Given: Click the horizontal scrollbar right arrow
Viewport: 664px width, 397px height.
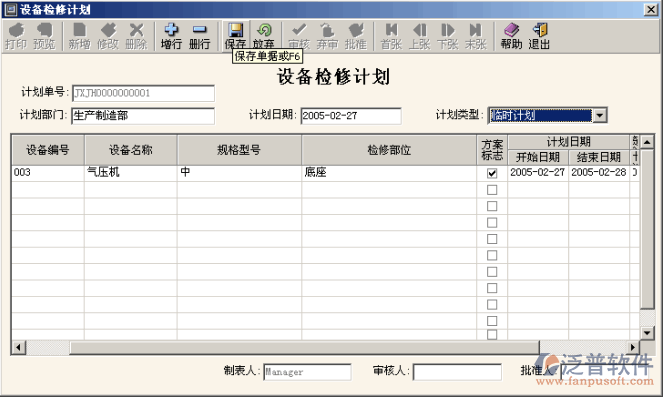Looking at the screenshot, I should (x=633, y=347).
